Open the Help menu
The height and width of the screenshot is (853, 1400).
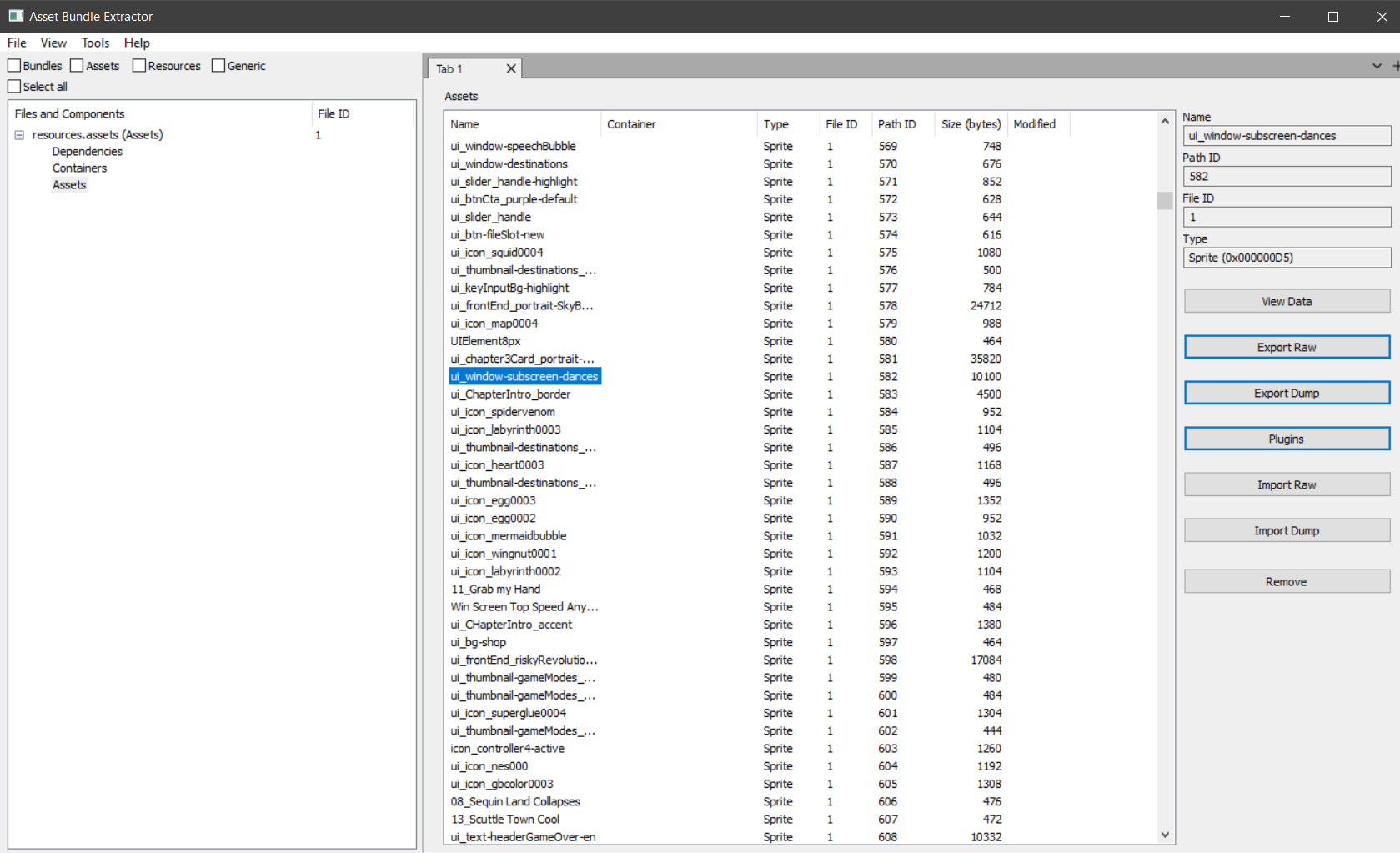[x=137, y=43]
